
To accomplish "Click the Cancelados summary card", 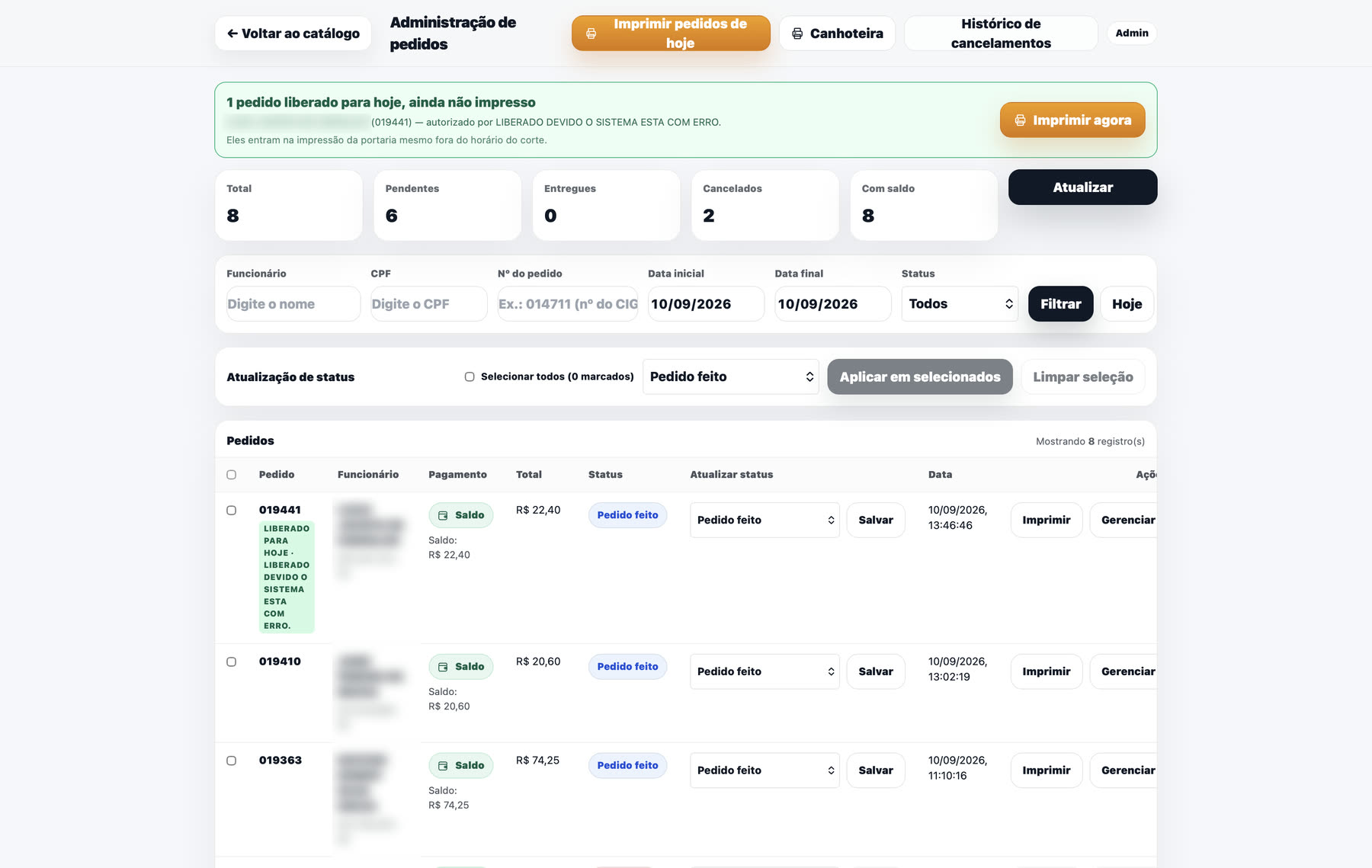I will pyautogui.click(x=765, y=206).
